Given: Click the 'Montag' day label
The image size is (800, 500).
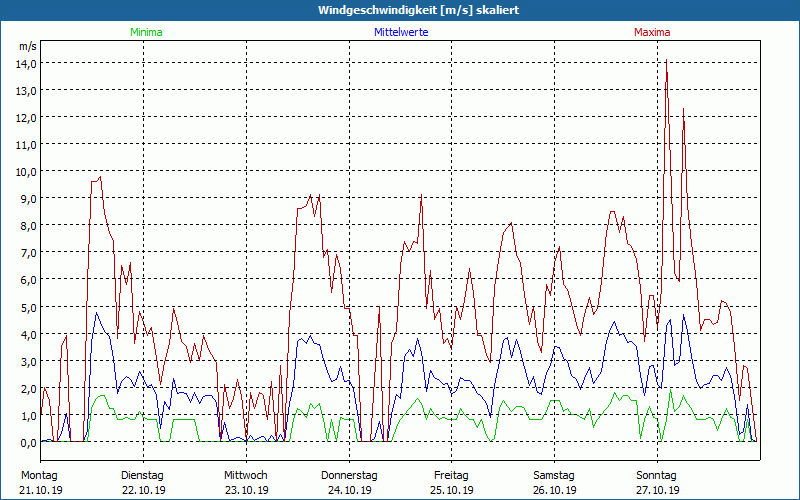Looking at the screenshot, I should (39, 476).
